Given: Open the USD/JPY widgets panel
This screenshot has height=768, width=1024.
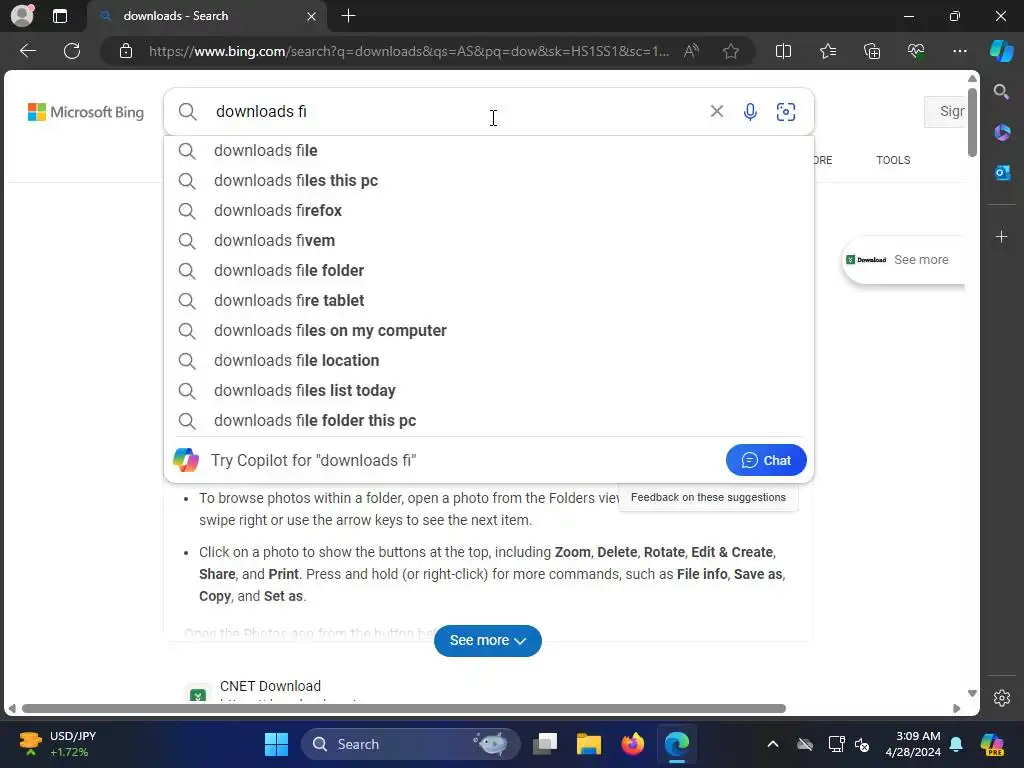Looking at the screenshot, I should [x=57, y=744].
